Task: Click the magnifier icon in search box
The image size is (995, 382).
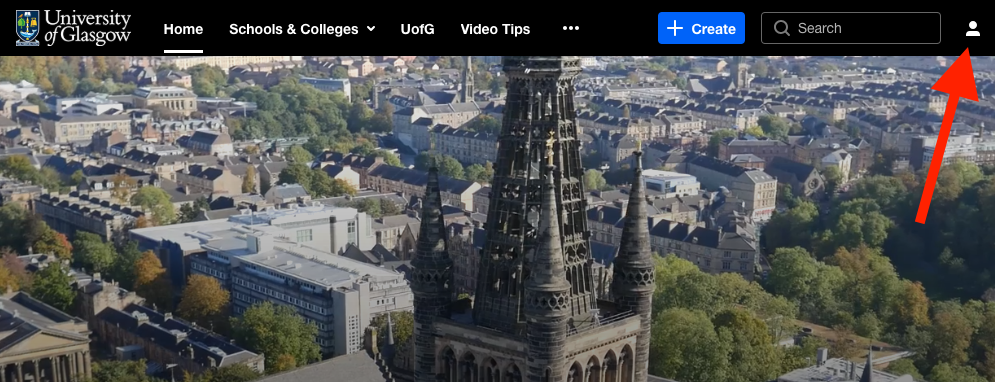Action: (782, 29)
